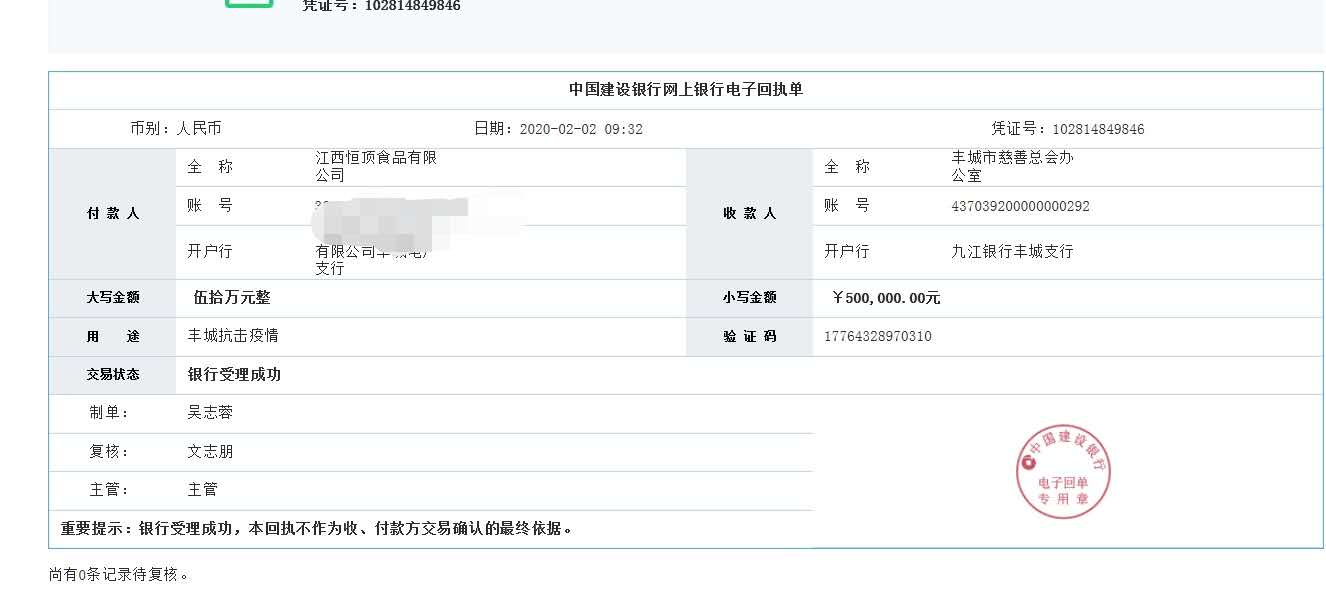Screen dimensions: 1326x603
Task: Click the important notice 重要提示 line
Action: tap(317, 528)
